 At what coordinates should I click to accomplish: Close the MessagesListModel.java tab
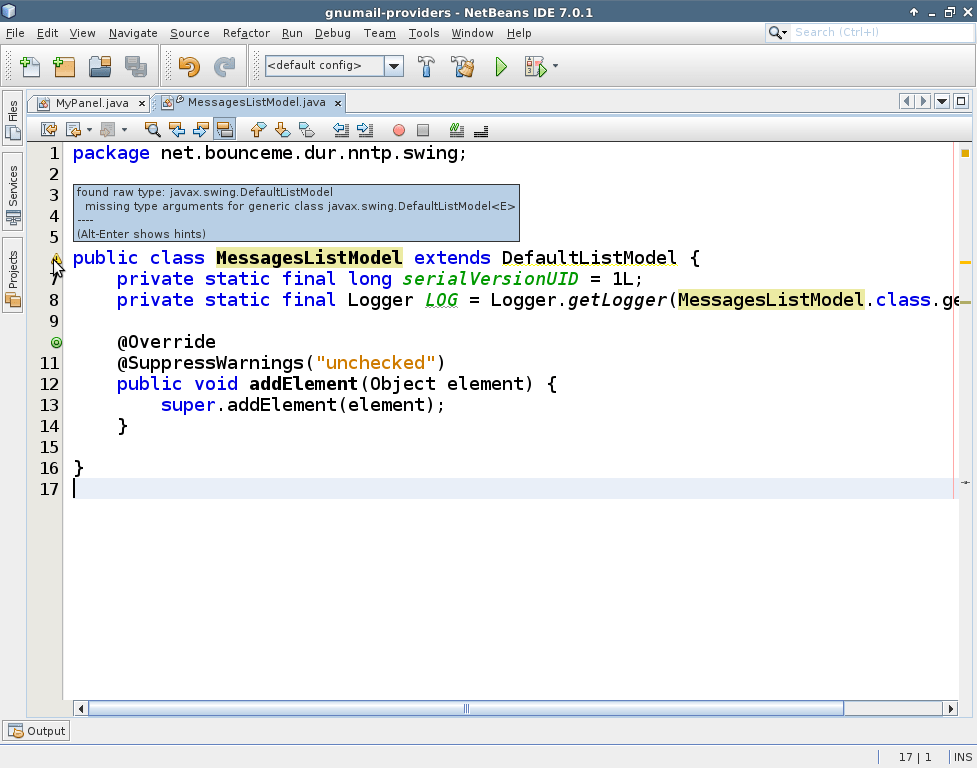(x=338, y=103)
